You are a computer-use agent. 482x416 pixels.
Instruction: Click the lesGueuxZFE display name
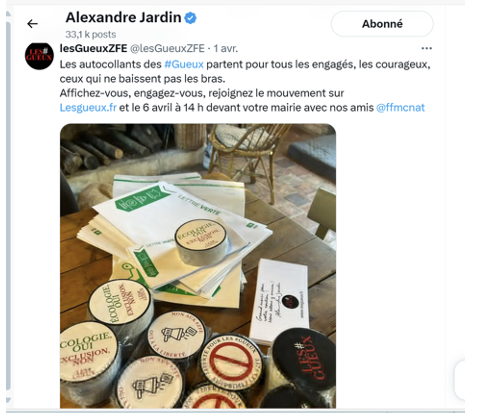[x=93, y=48]
